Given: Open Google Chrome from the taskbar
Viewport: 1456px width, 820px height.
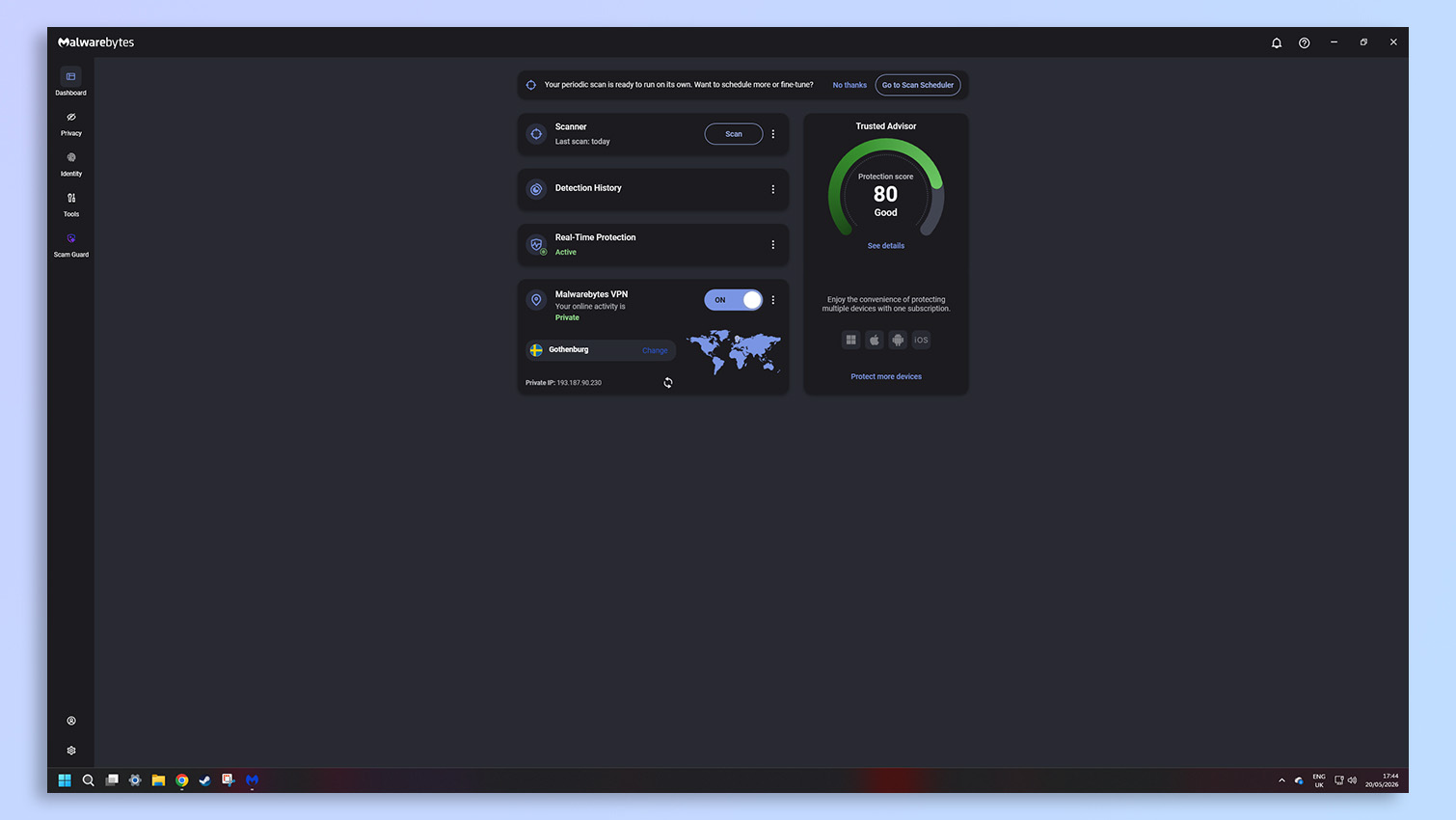Looking at the screenshot, I should pyautogui.click(x=181, y=780).
